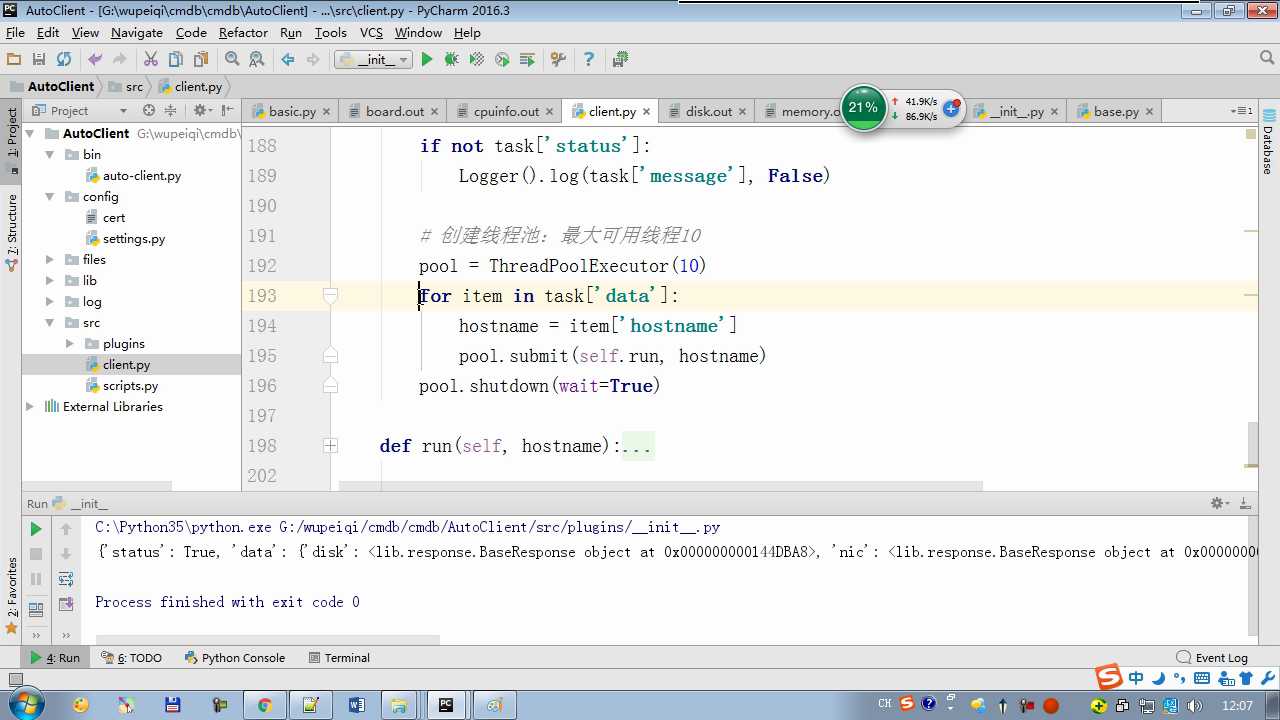Open the Event Log
1280x720 pixels.
[x=1212, y=658]
